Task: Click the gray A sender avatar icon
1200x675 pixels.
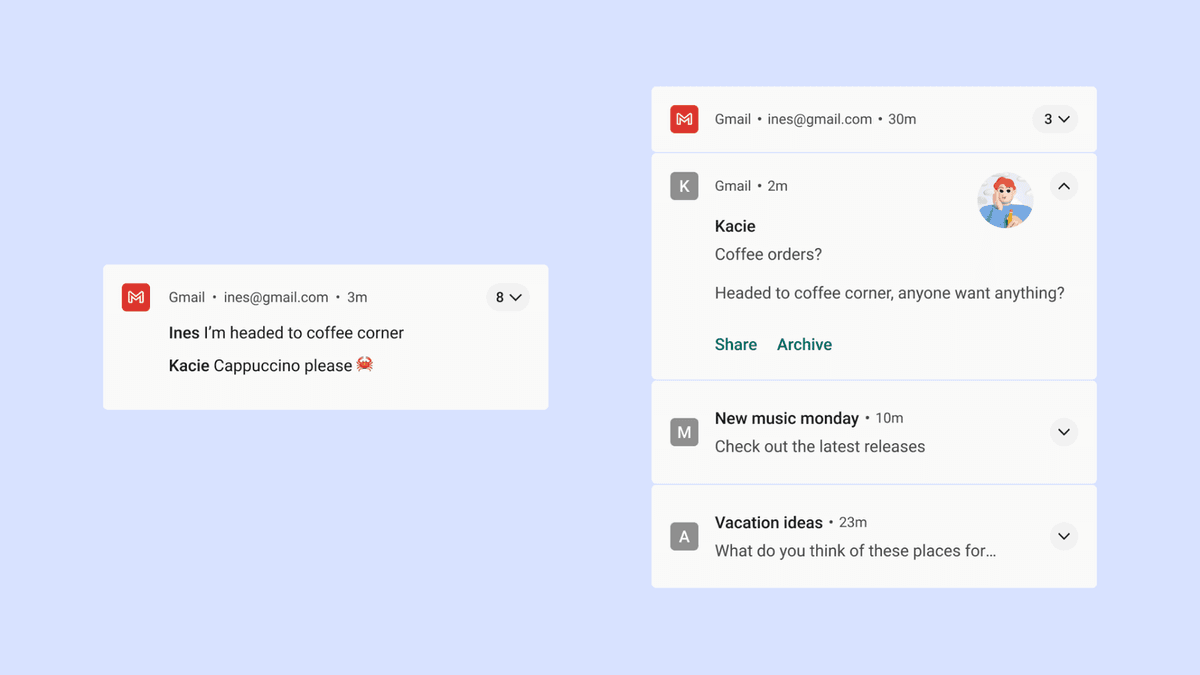Action: tap(684, 537)
